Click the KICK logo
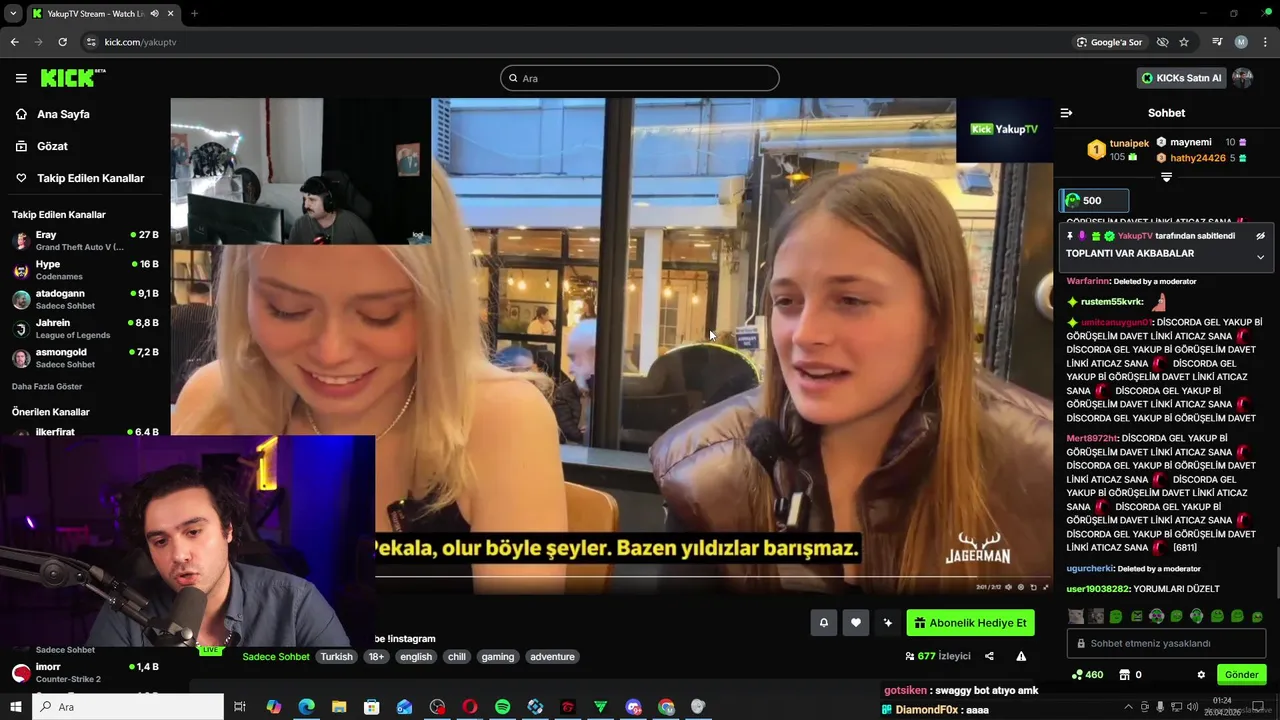 point(72,78)
